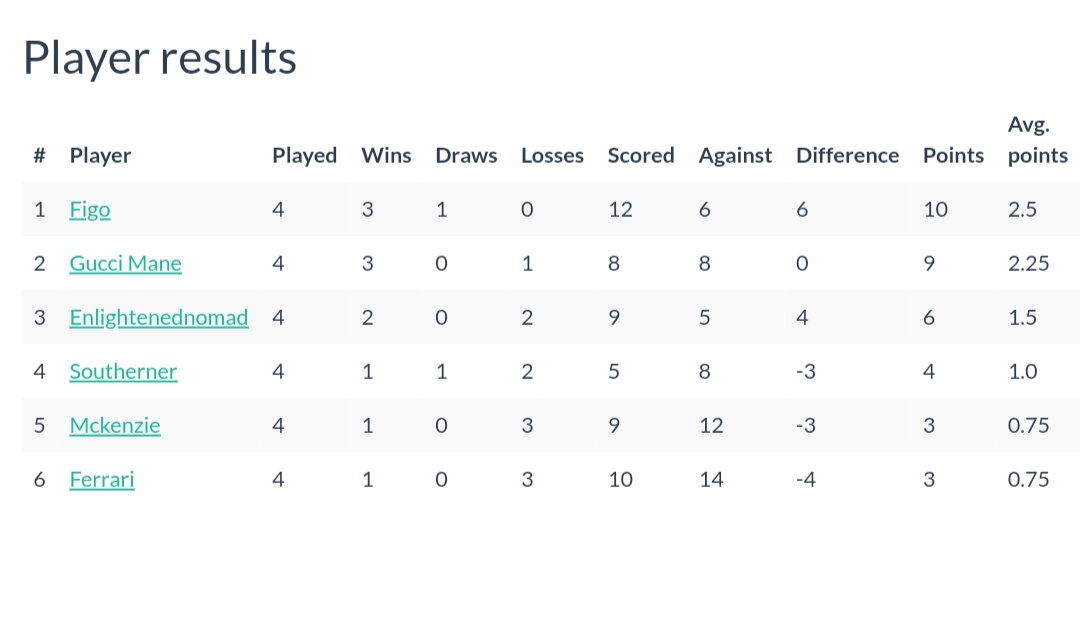The width and height of the screenshot is (1080, 627).
Task: Click the Losses column header
Action: point(552,155)
